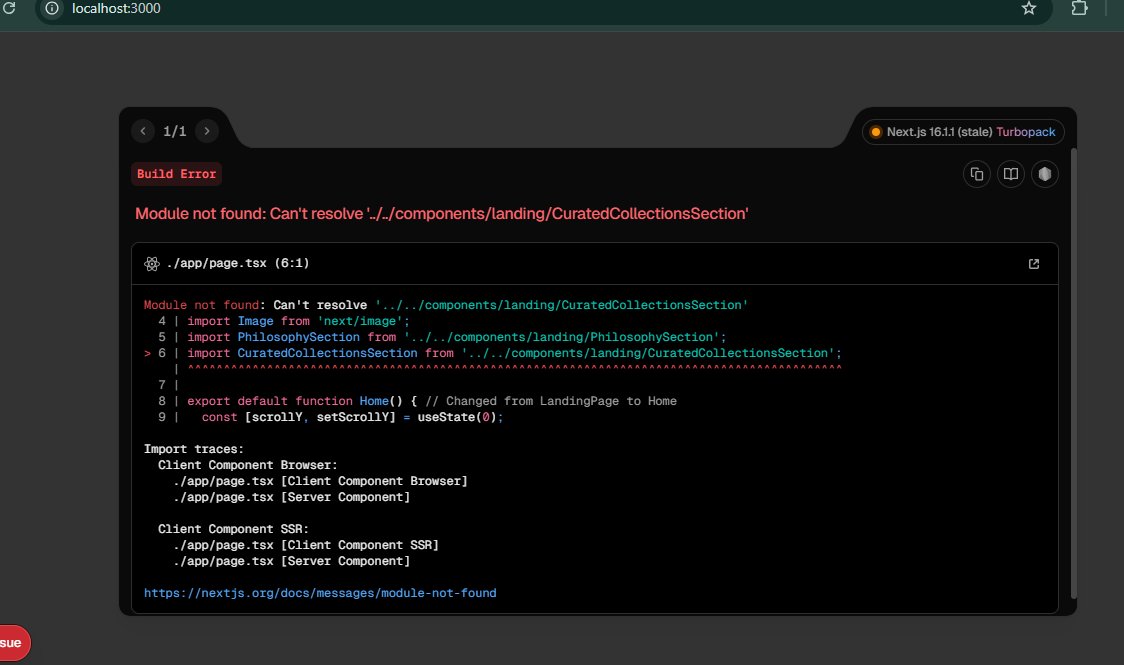Go to the previous error arrow
The height and width of the screenshot is (665, 1124).
pos(143,131)
